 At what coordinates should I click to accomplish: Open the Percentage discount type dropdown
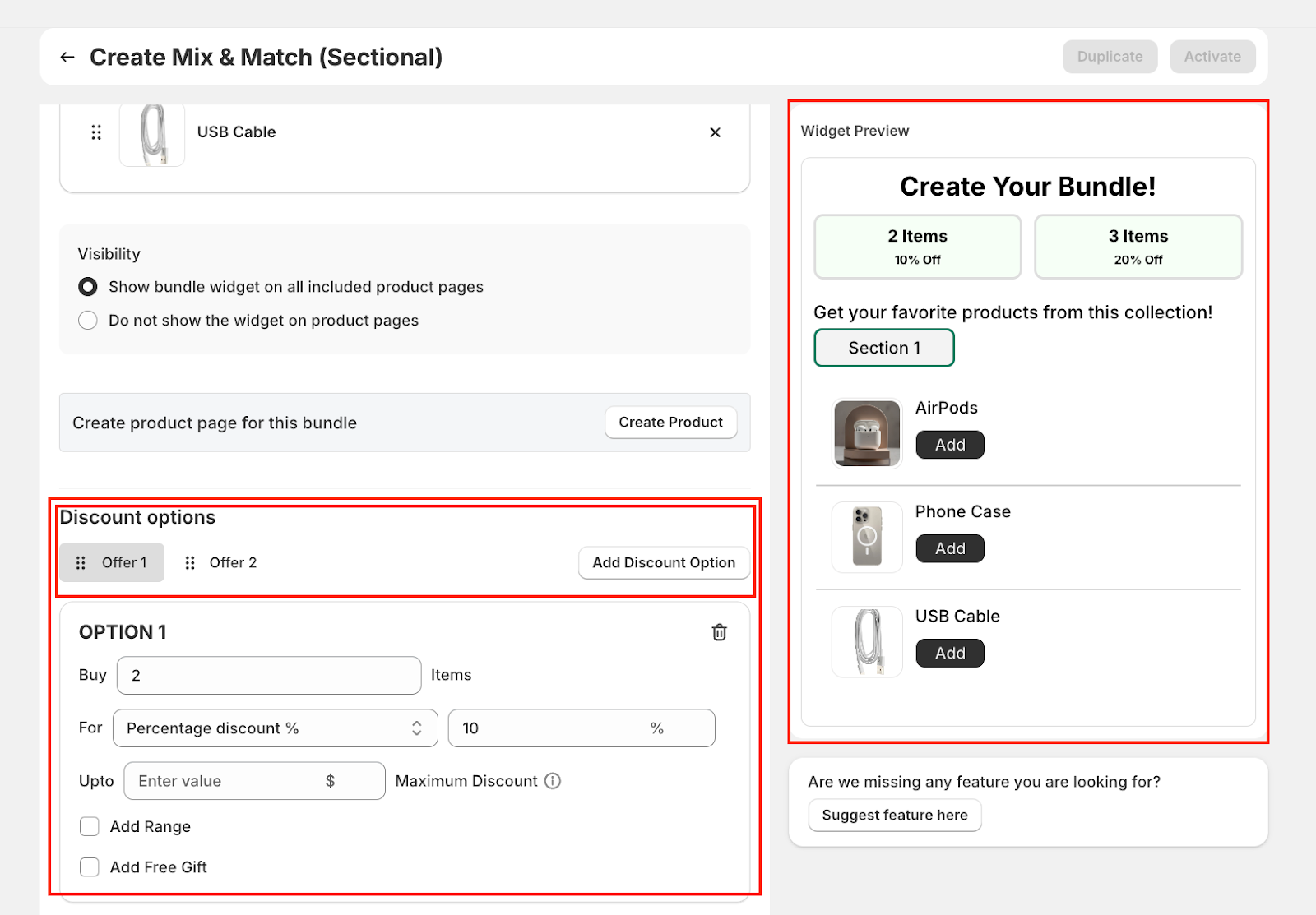[275, 728]
